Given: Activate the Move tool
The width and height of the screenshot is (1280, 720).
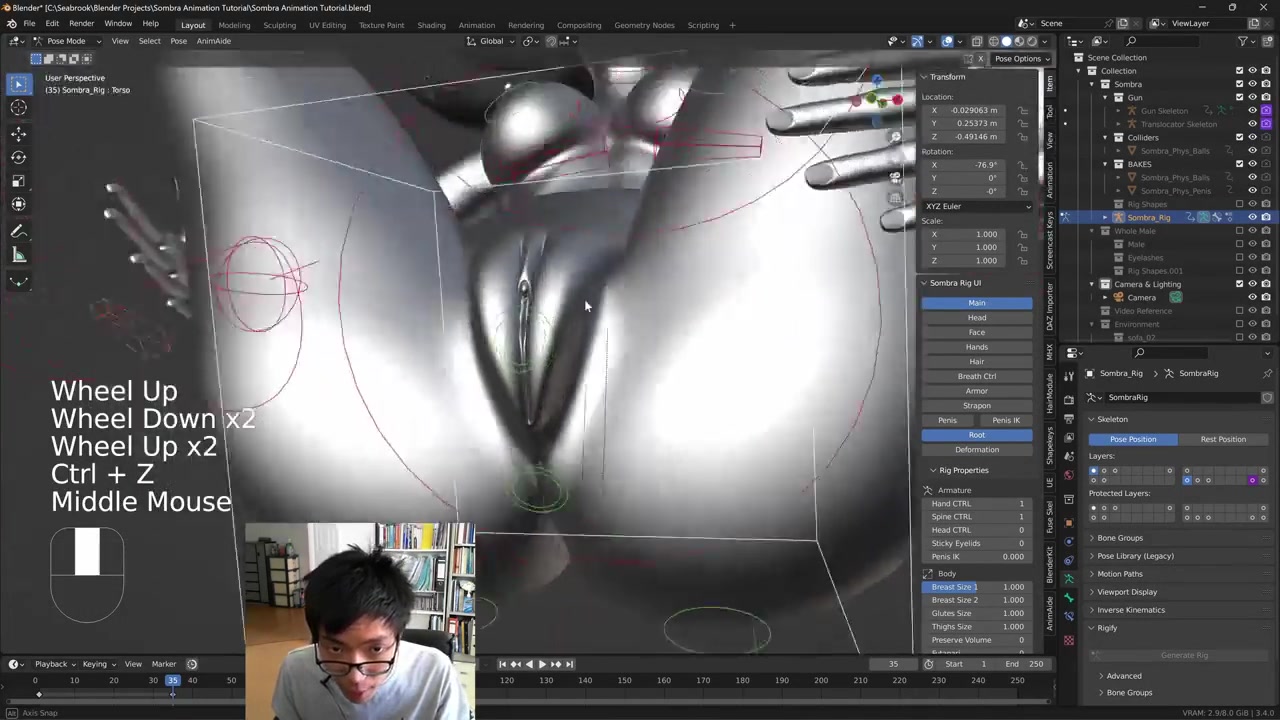Looking at the screenshot, I should click(x=18, y=133).
